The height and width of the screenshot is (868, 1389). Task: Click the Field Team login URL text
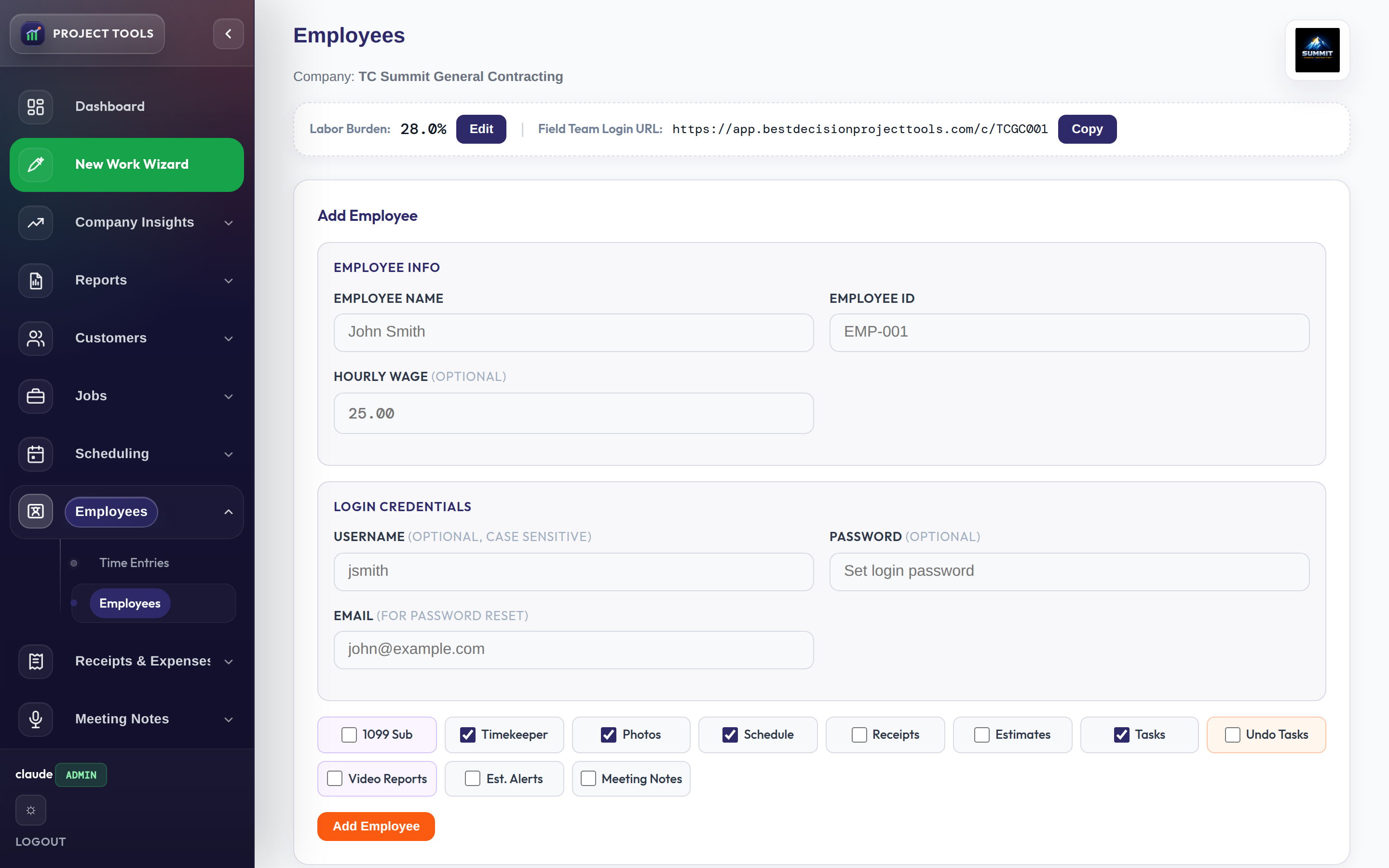pos(860,129)
